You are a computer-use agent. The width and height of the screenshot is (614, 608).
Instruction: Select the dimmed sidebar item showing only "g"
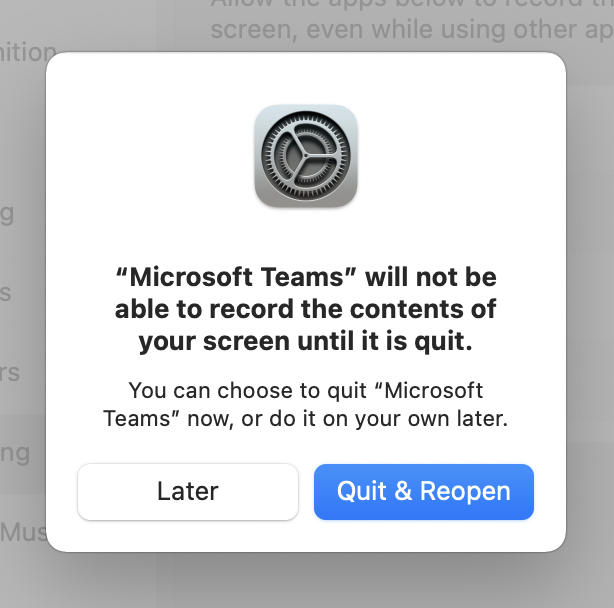pos(7,214)
